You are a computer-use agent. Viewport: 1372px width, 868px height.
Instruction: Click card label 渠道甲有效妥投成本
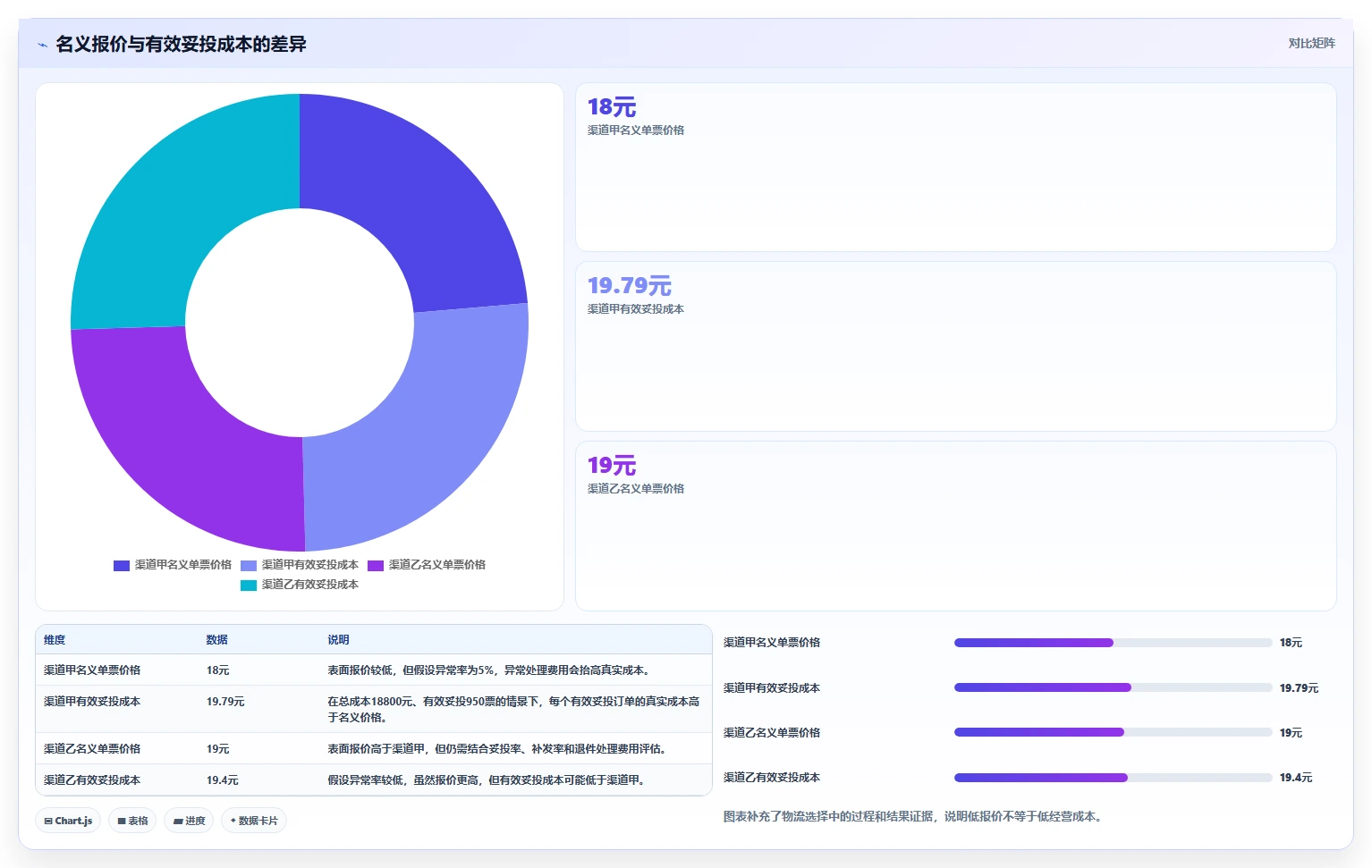(x=636, y=308)
